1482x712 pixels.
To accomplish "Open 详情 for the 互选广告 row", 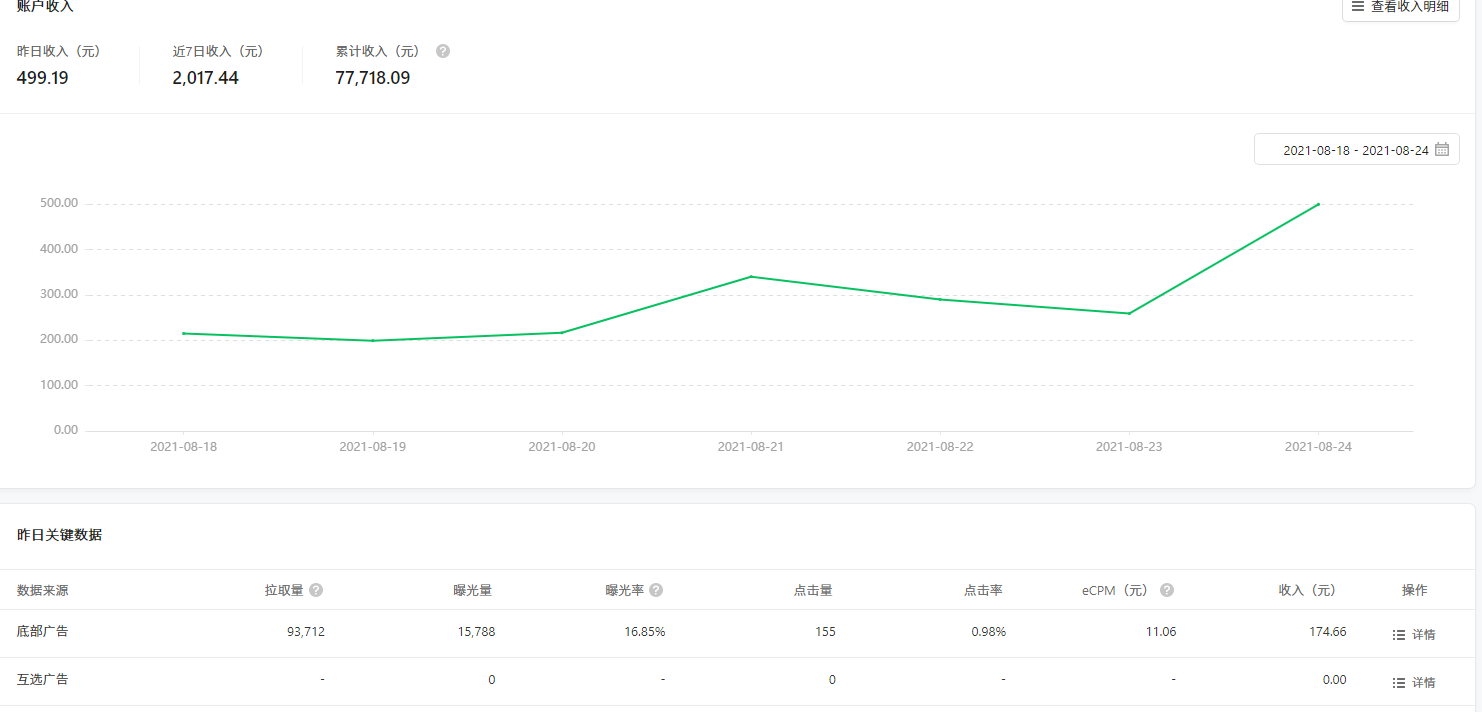I will point(1414,683).
